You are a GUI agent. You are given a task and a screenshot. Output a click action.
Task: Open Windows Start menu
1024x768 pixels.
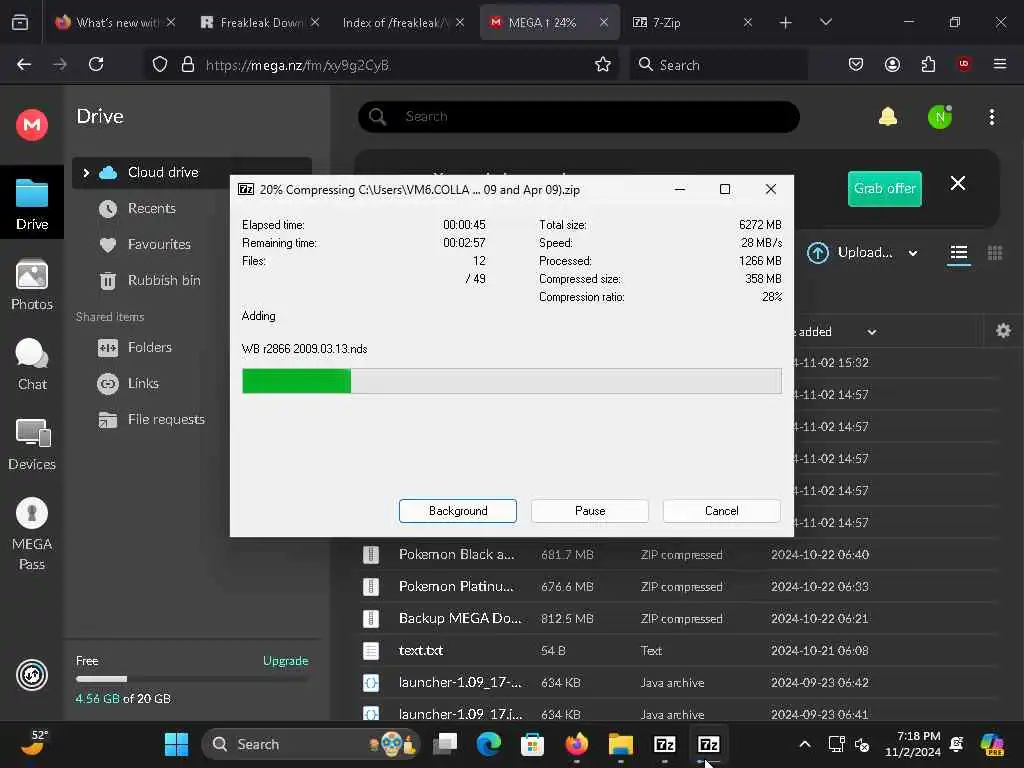176,744
